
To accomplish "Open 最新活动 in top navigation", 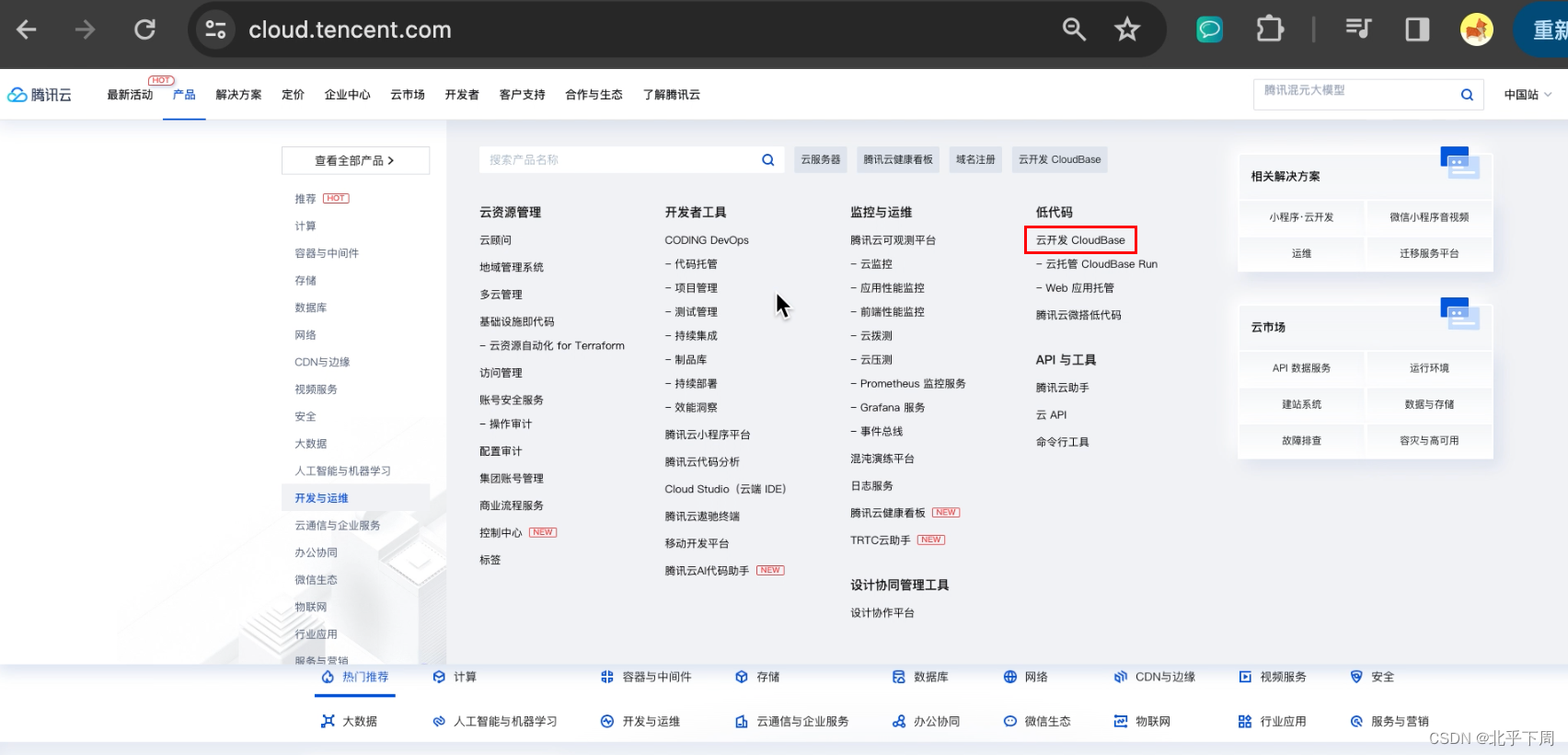I will tap(130, 95).
